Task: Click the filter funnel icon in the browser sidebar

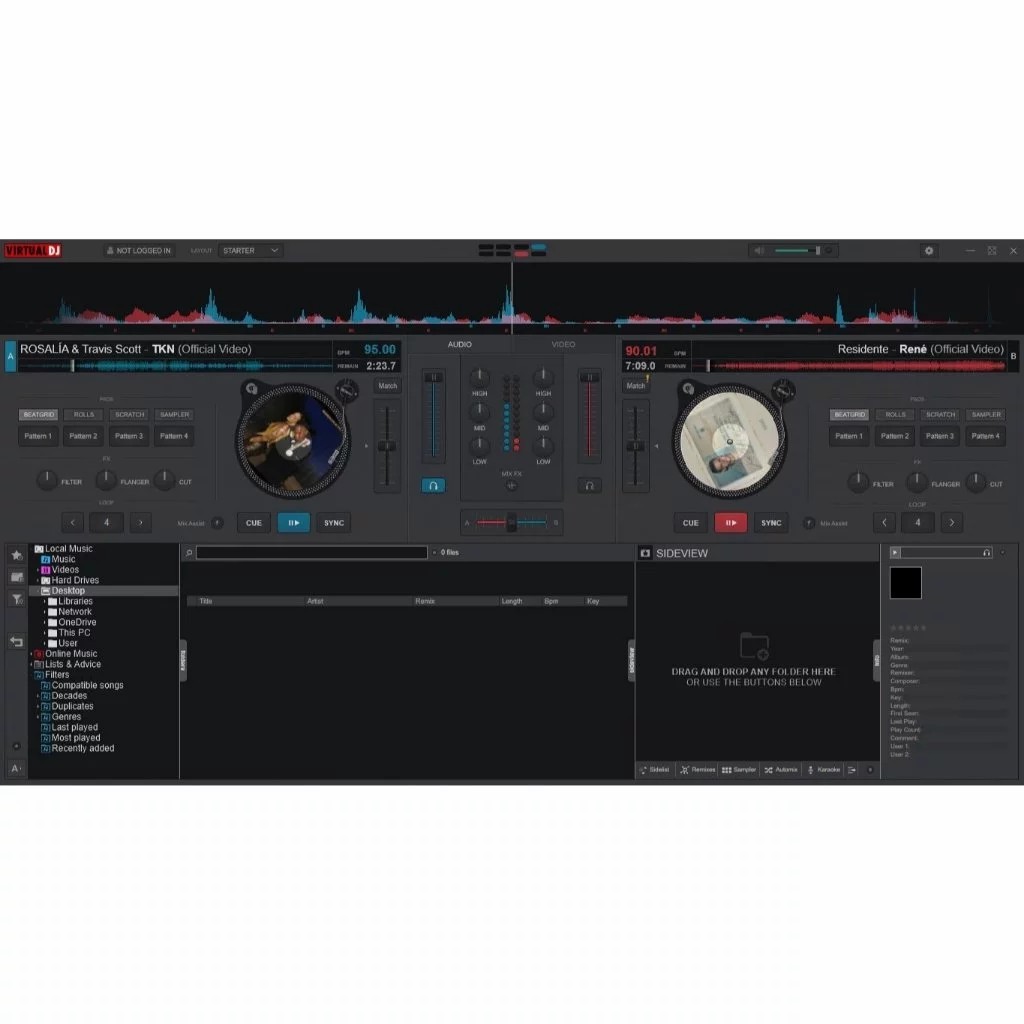Action: coord(17,599)
